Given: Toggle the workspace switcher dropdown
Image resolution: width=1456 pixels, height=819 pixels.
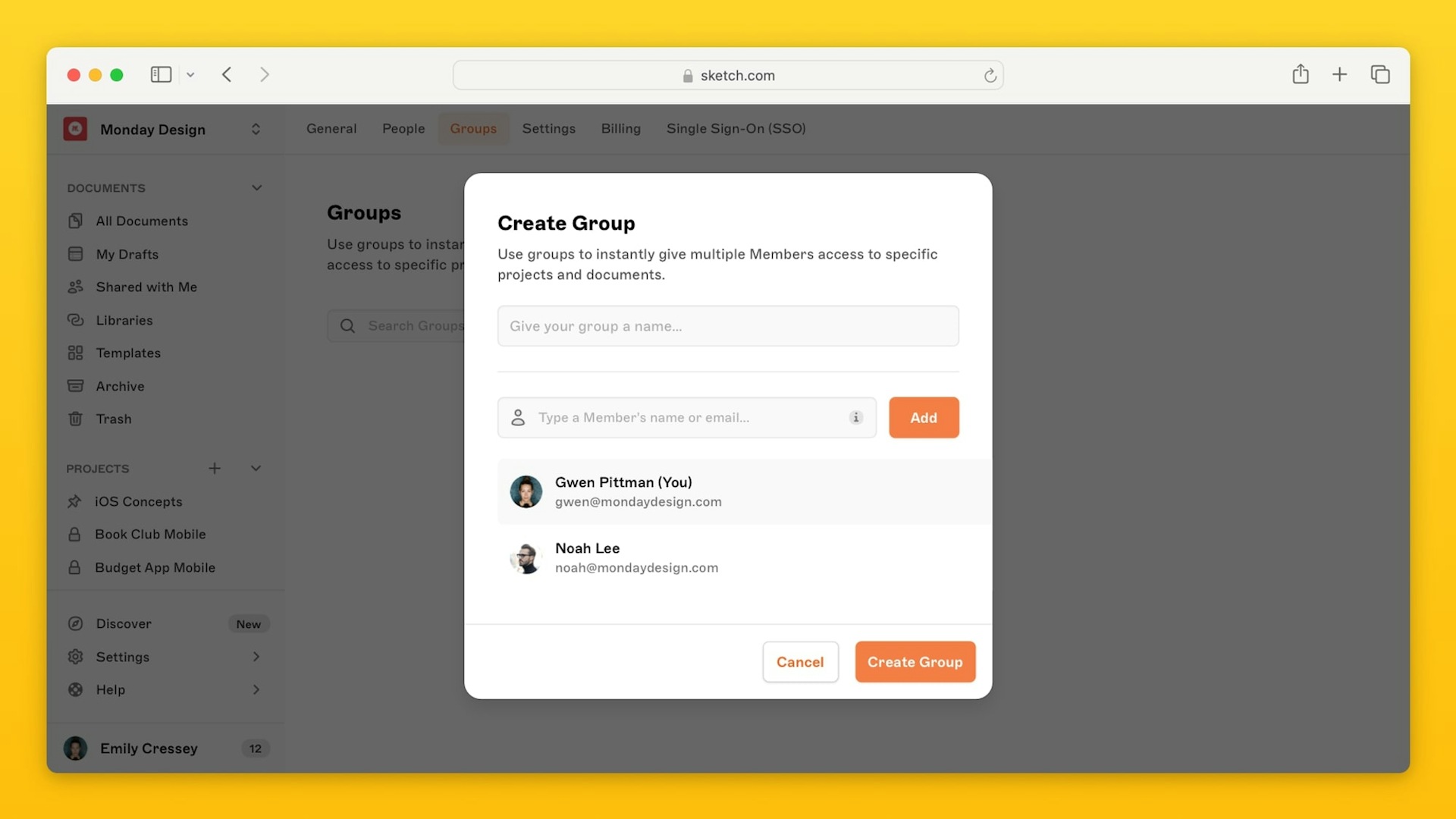Looking at the screenshot, I should click(x=256, y=128).
